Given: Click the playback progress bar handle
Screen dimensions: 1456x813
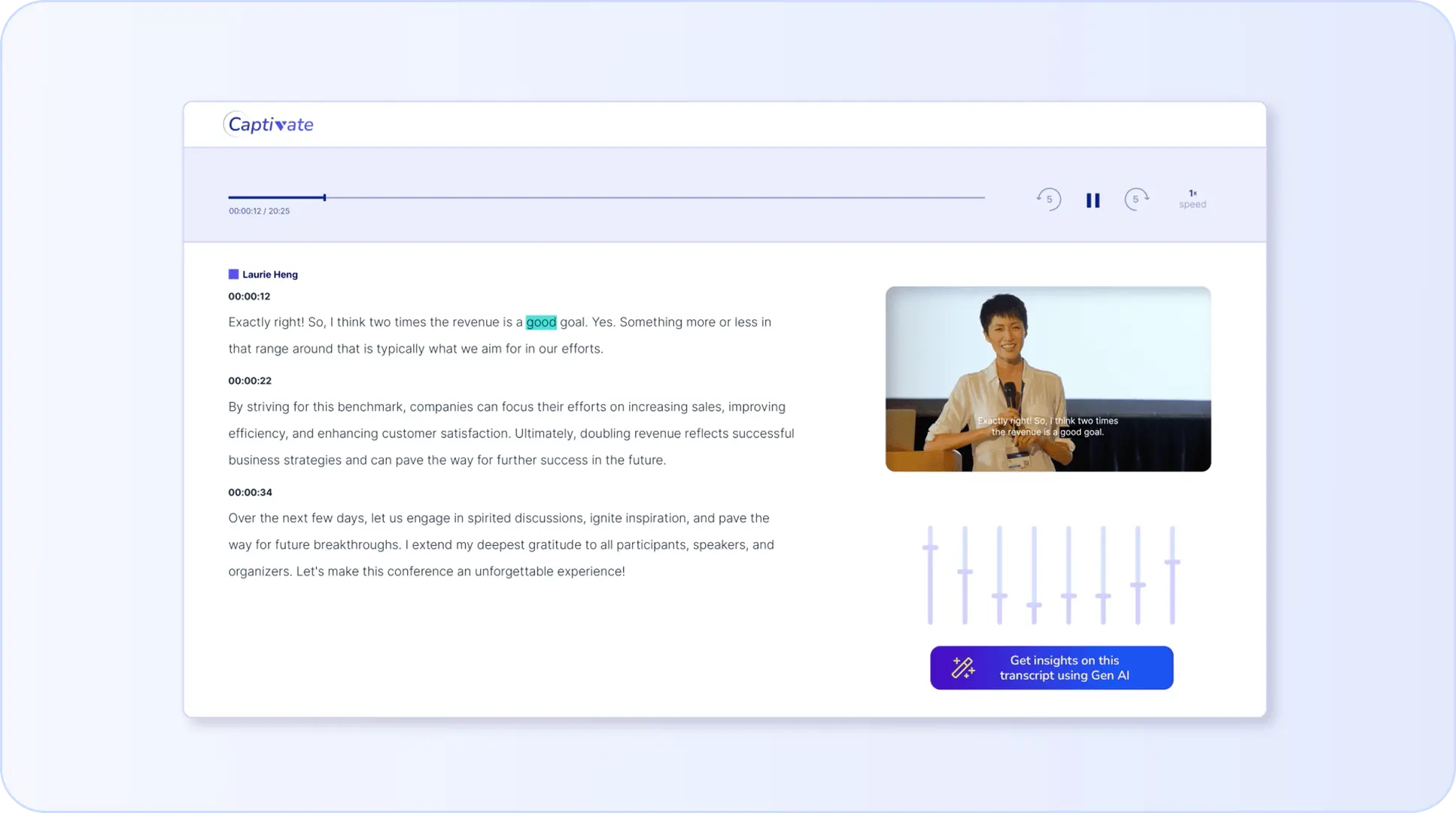Looking at the screenshot, I should click(324, 197).
